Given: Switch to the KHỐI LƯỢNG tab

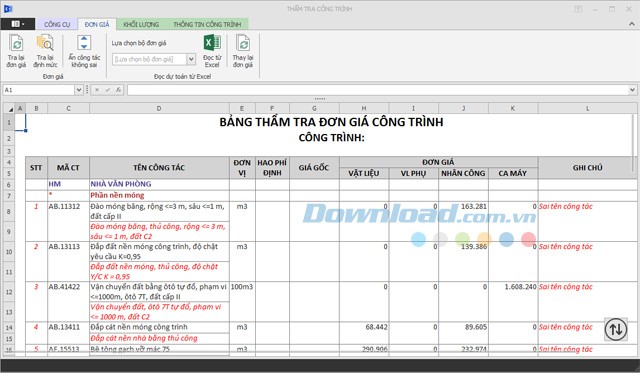Looking at the screenshot, I should (141, 24).
